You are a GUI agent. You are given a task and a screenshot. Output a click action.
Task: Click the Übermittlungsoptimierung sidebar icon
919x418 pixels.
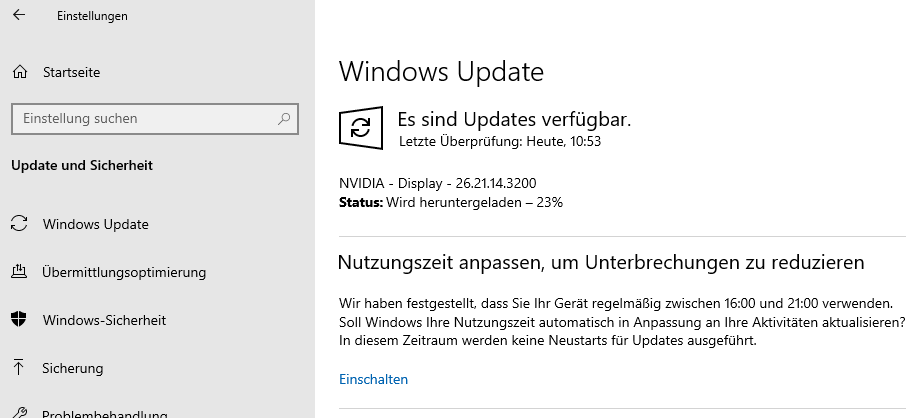(x=19, y=272)
